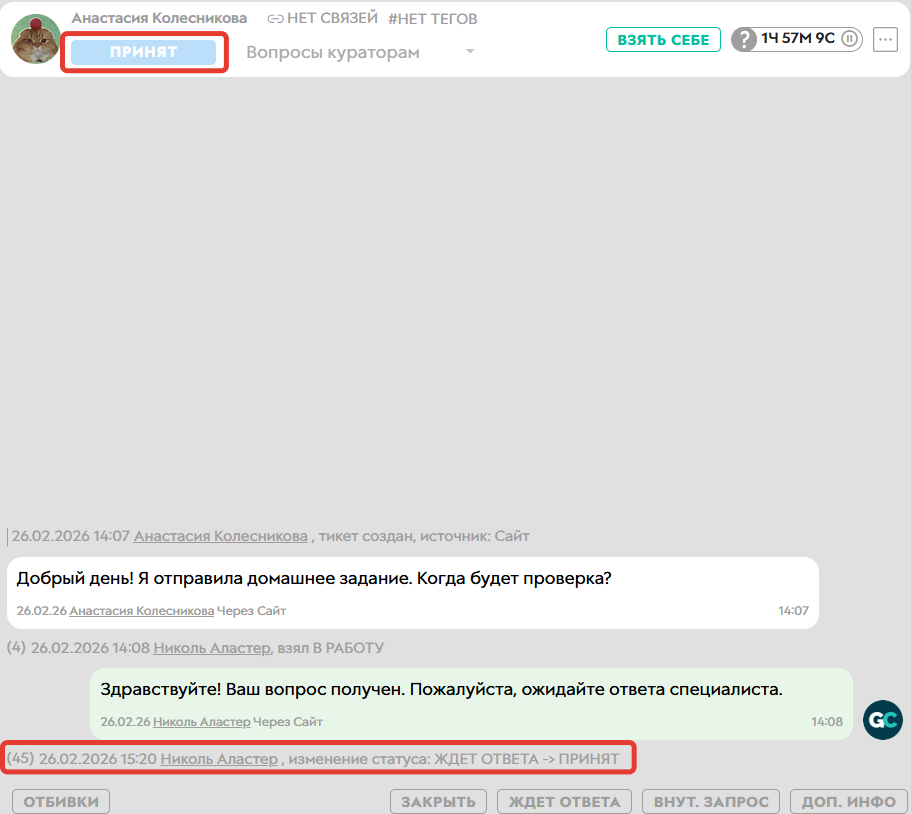Pause the timer with pause icon
Image resolution: width=911 pixels, height=814 pixels.
click(849, 39)
